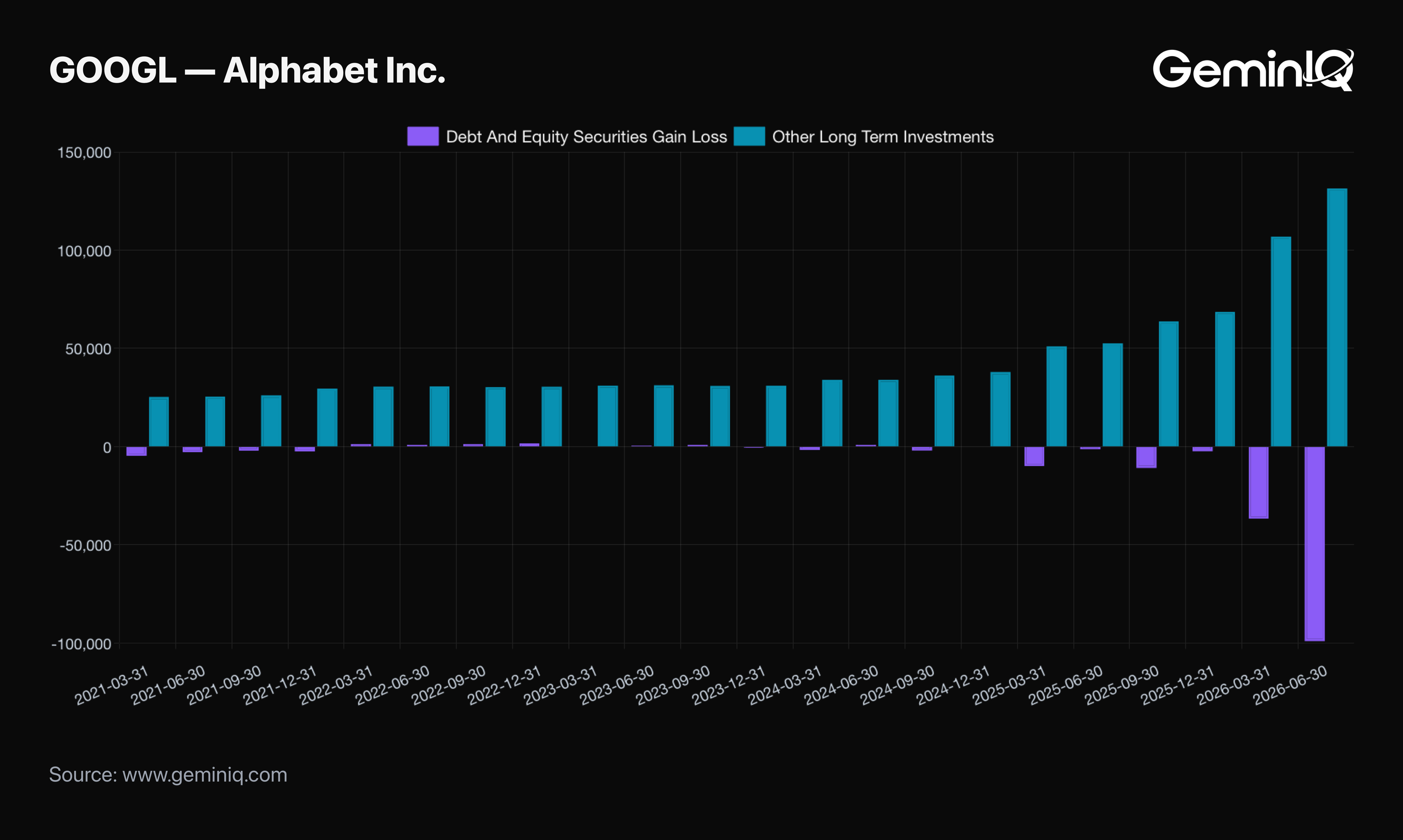Select the teal bar for 2026-03-31
This screenshot has width=1403, height=840.
(x=1281, y=341)
